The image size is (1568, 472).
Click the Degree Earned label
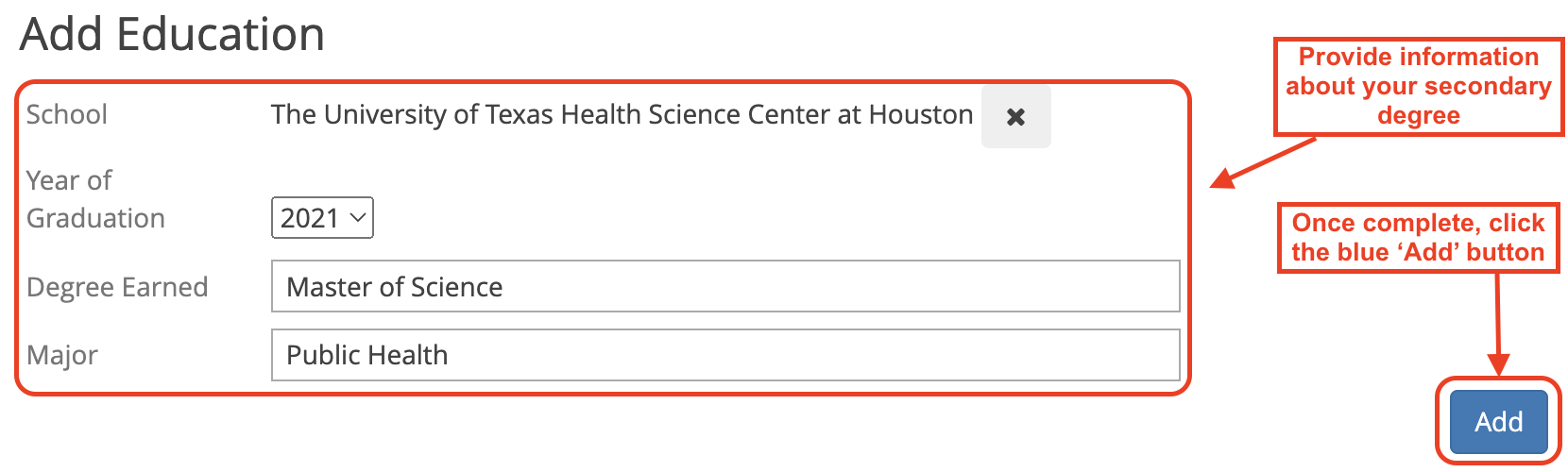(x=117, y=287)
